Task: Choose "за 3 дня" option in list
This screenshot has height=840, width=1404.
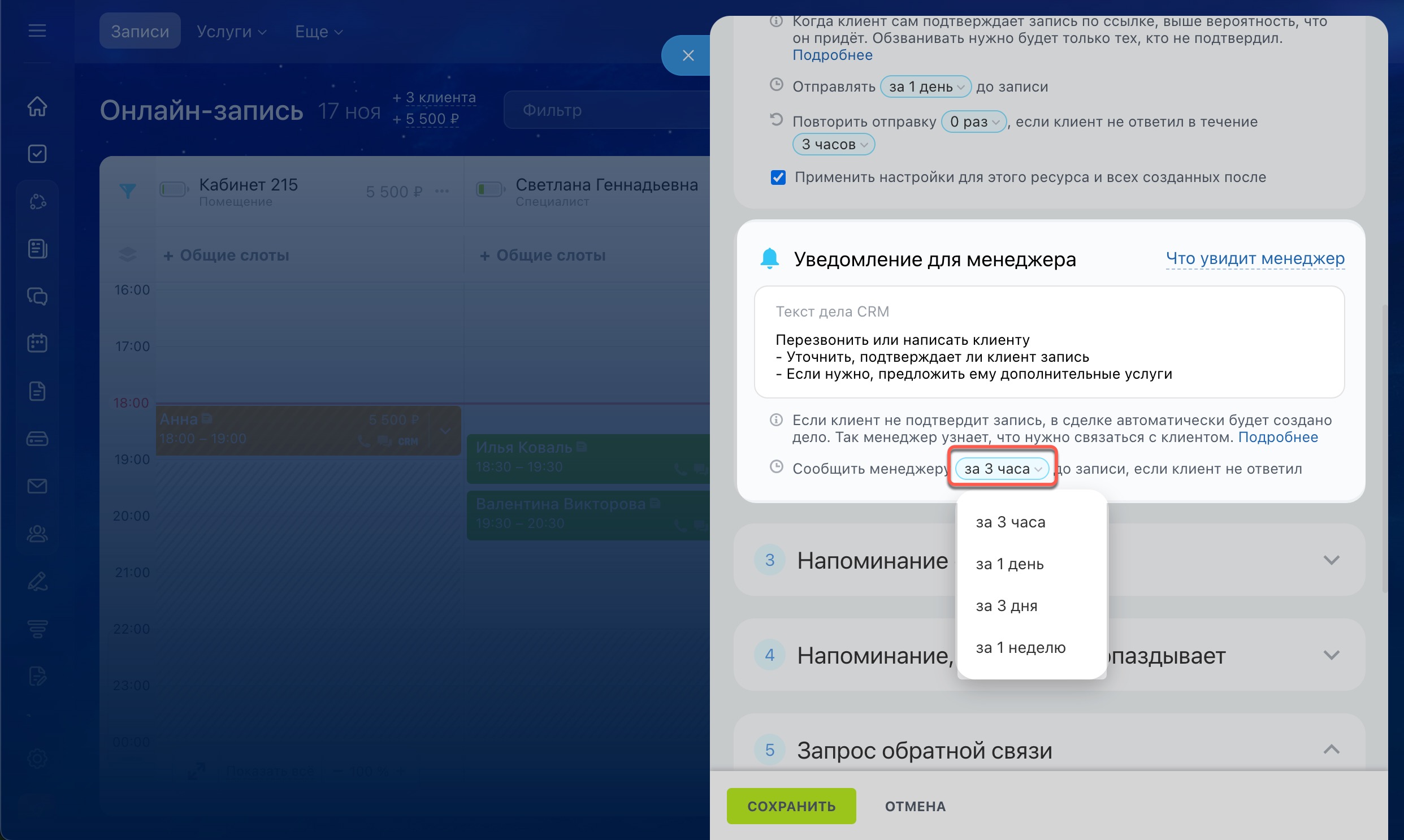Action: click(x=1006, y=605)
